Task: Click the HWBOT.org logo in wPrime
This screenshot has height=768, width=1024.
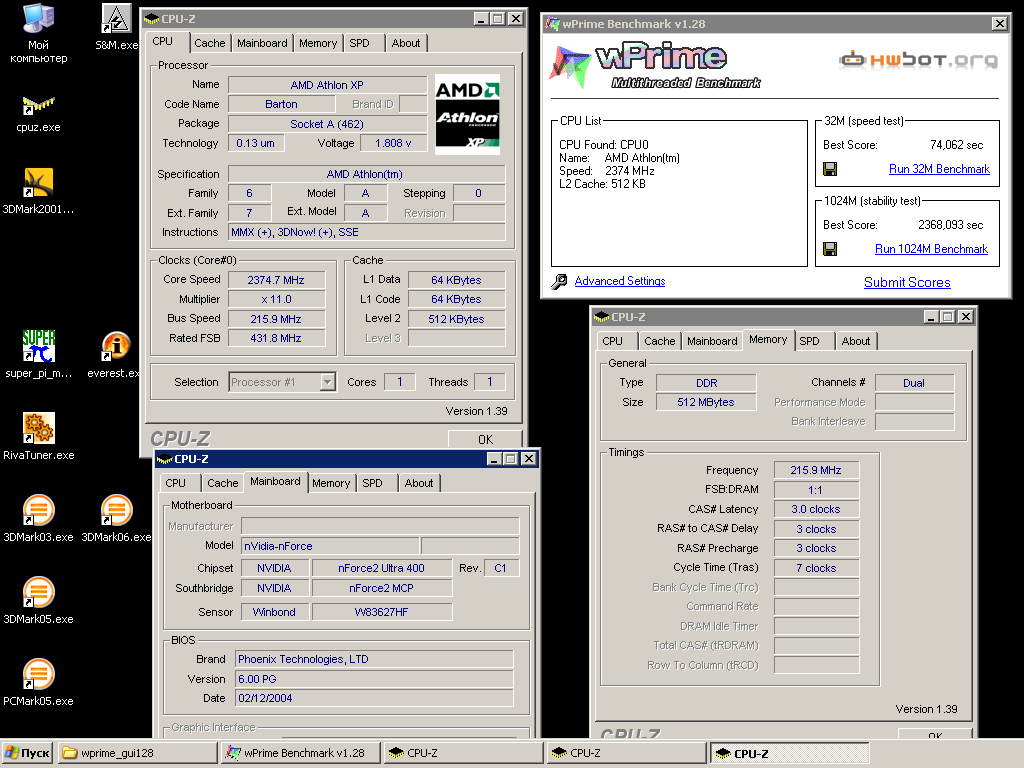Action: (x=918, y=60)
